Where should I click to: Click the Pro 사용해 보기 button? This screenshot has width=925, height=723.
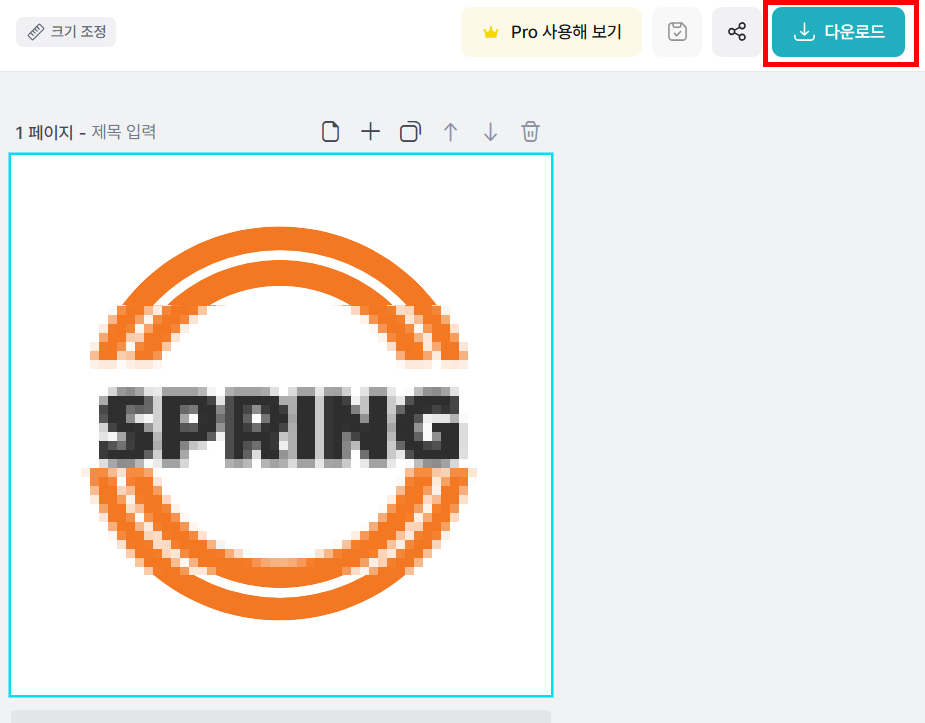551,31
